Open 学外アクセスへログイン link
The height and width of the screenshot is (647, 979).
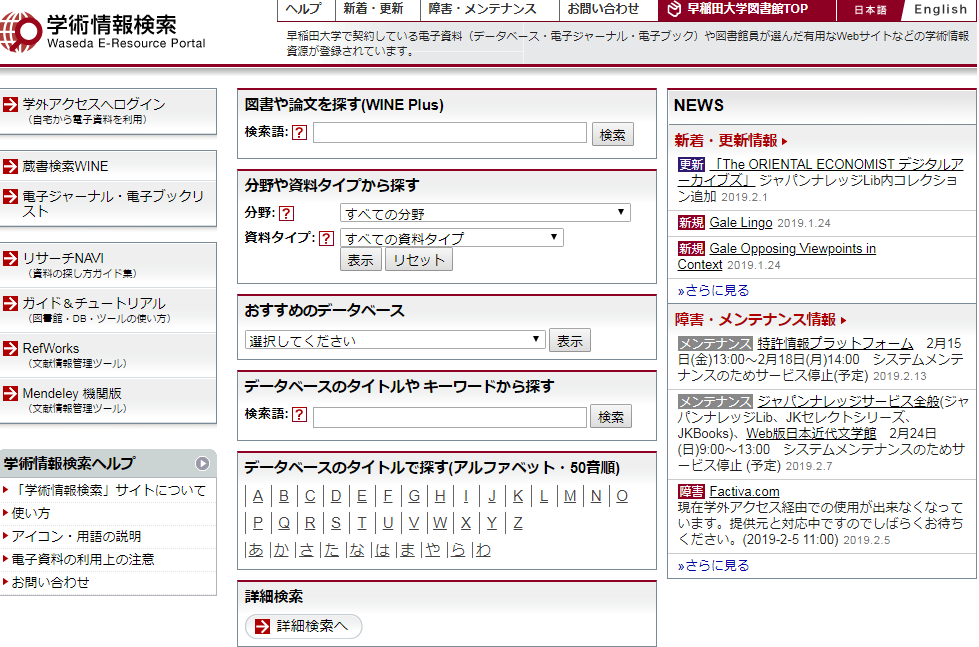pos(94,104)
